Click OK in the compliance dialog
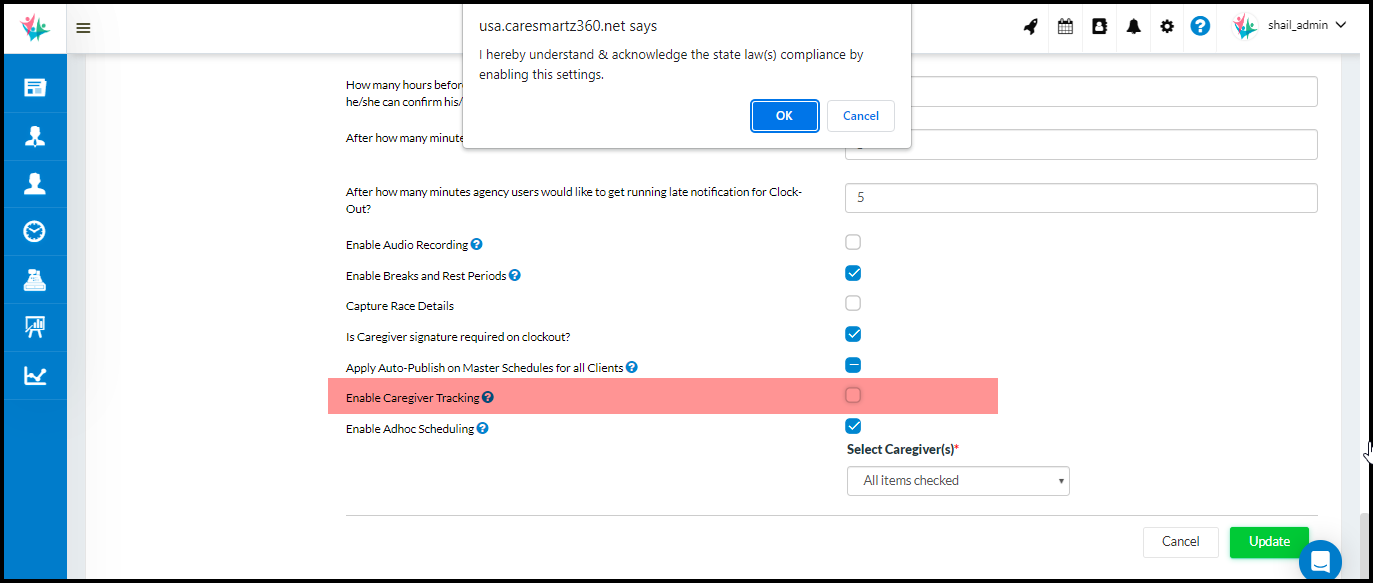The image size is (1373, 583). click(784, 116)
